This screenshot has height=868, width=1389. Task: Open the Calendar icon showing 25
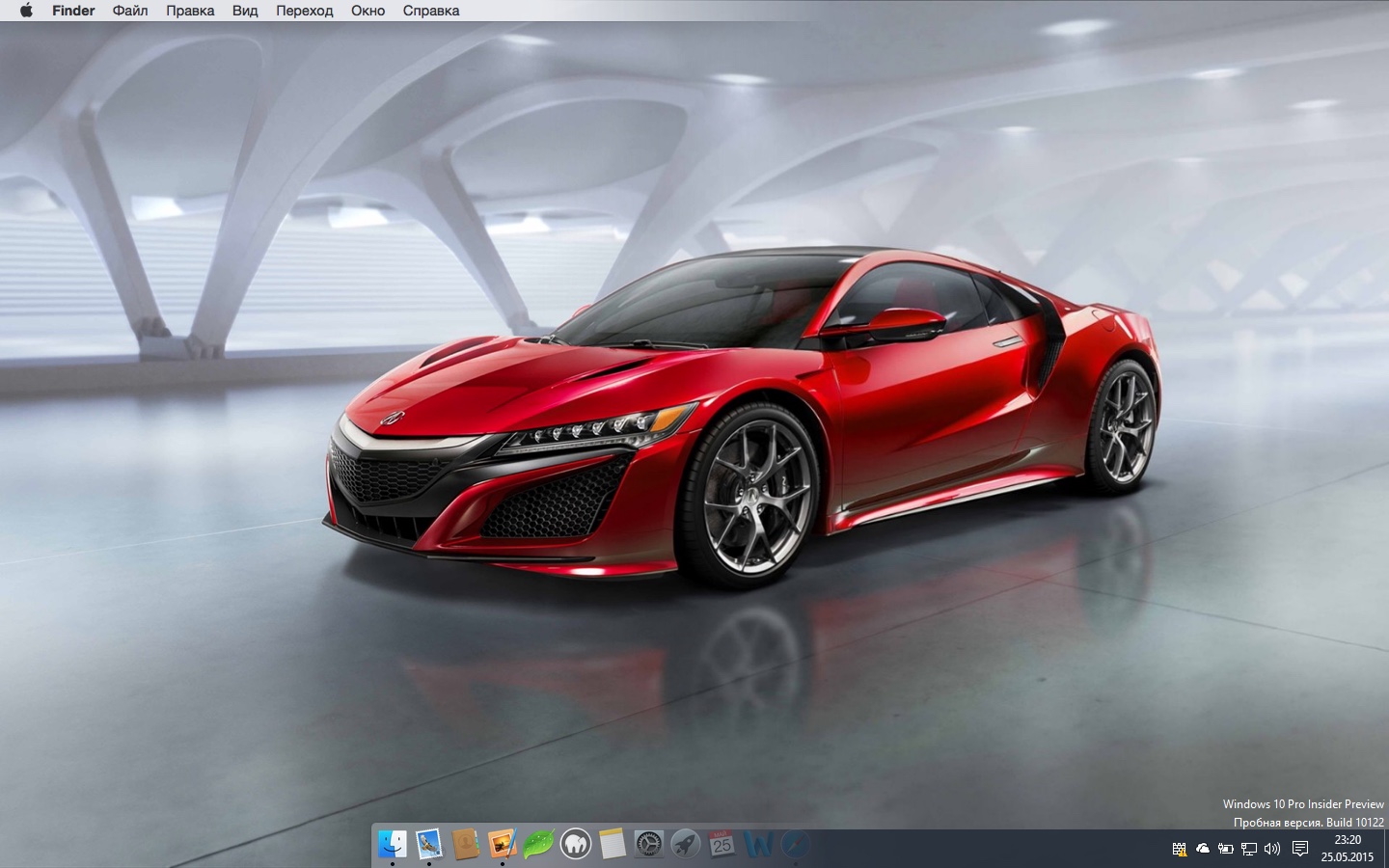click(722, 845)
